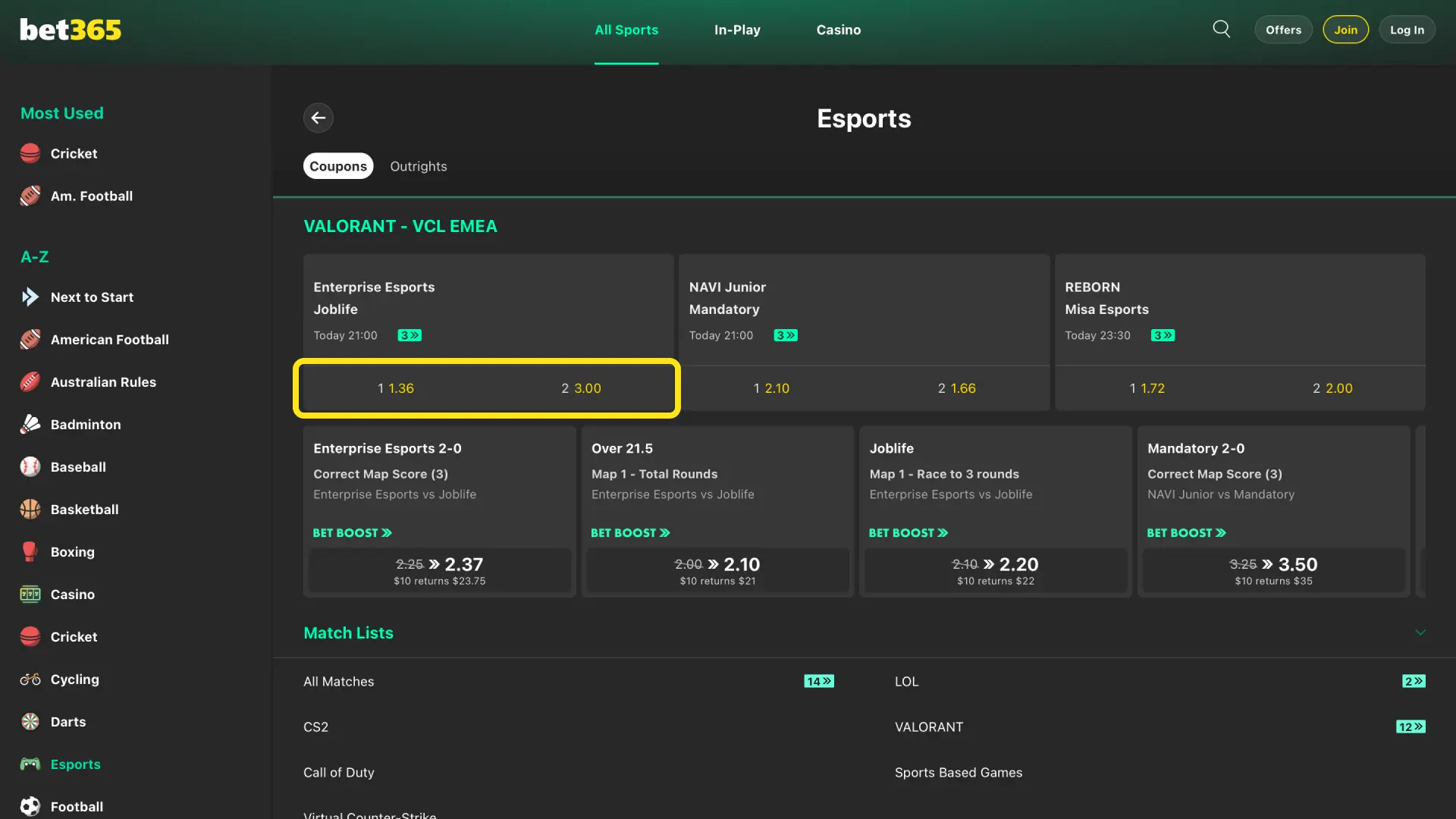The width and height of the screenshot is (1456, 819).
Task: Open All Matches count badge 14
Action: (819, 681)
